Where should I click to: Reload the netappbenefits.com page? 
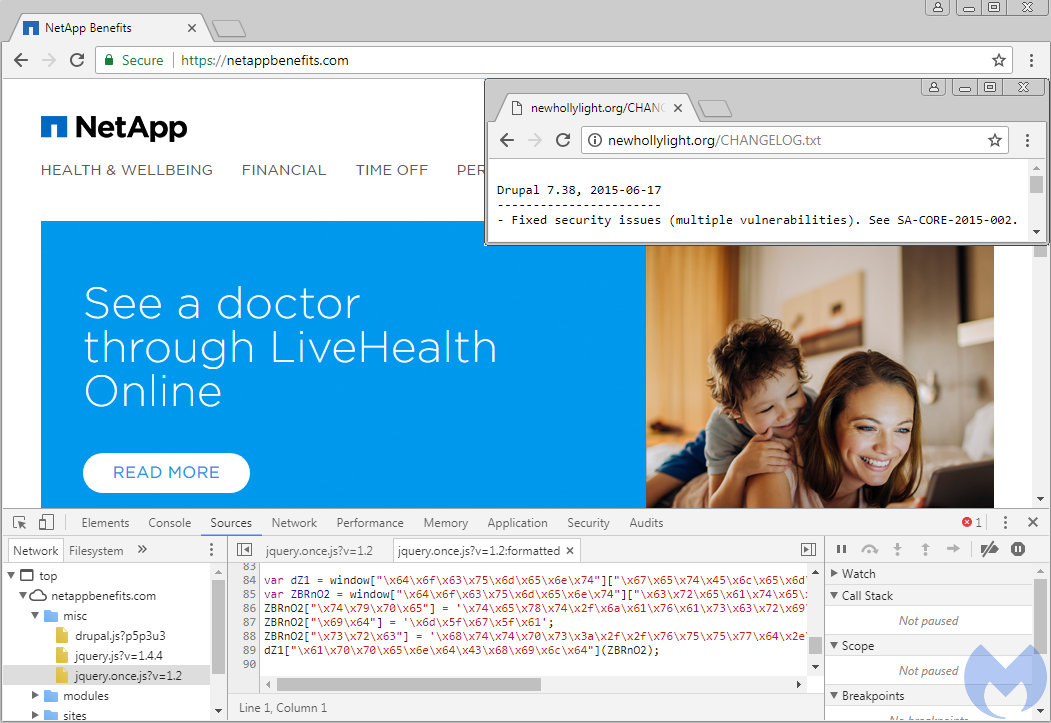pos(77,60)
